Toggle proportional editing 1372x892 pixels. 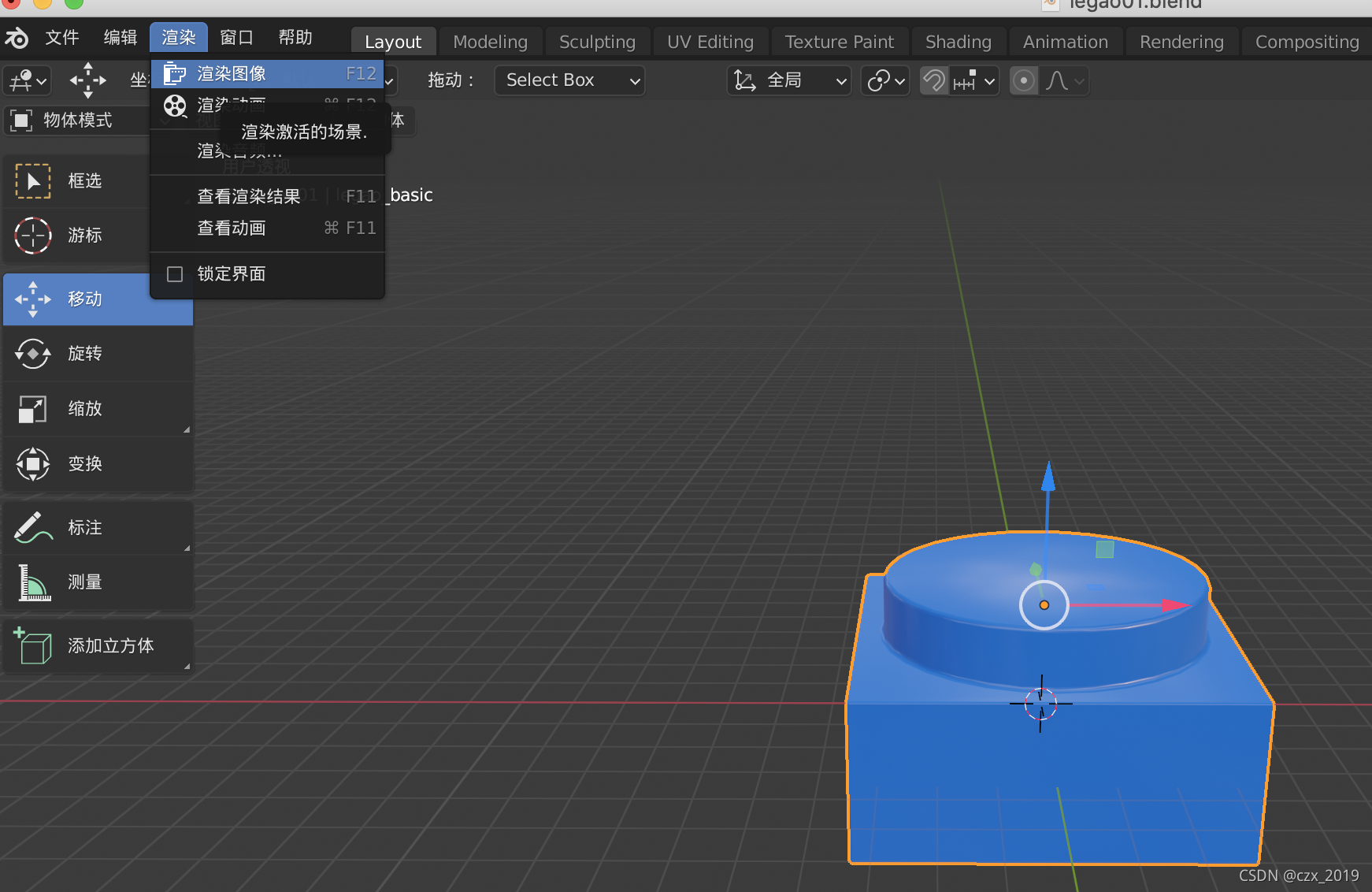(1023, 80)
